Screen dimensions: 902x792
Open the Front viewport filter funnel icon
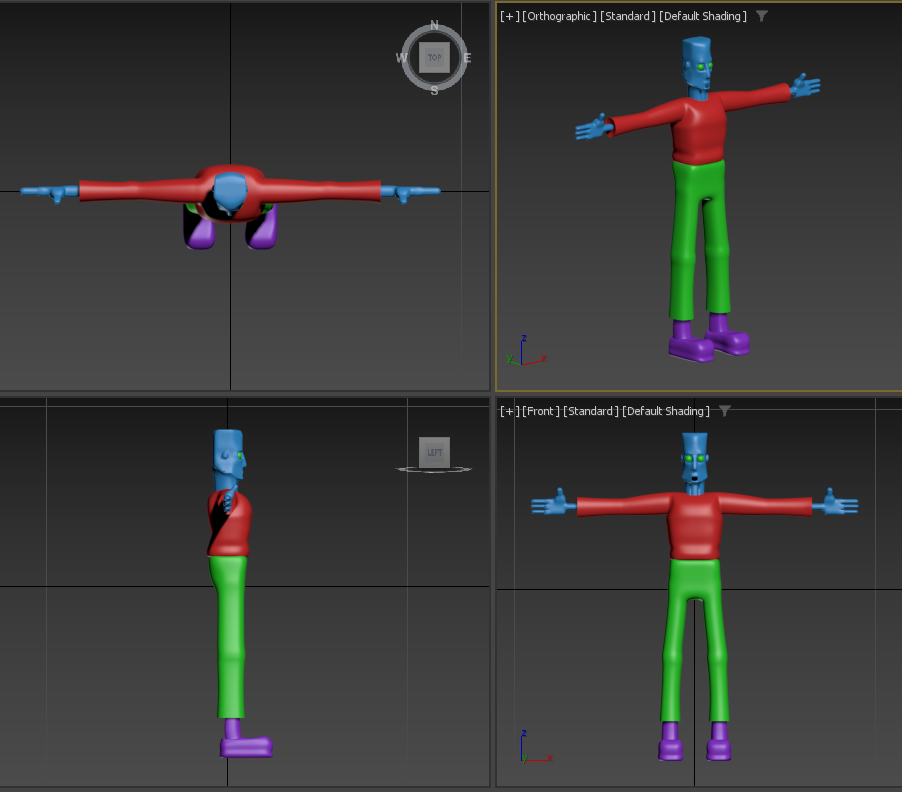(725, 411)
